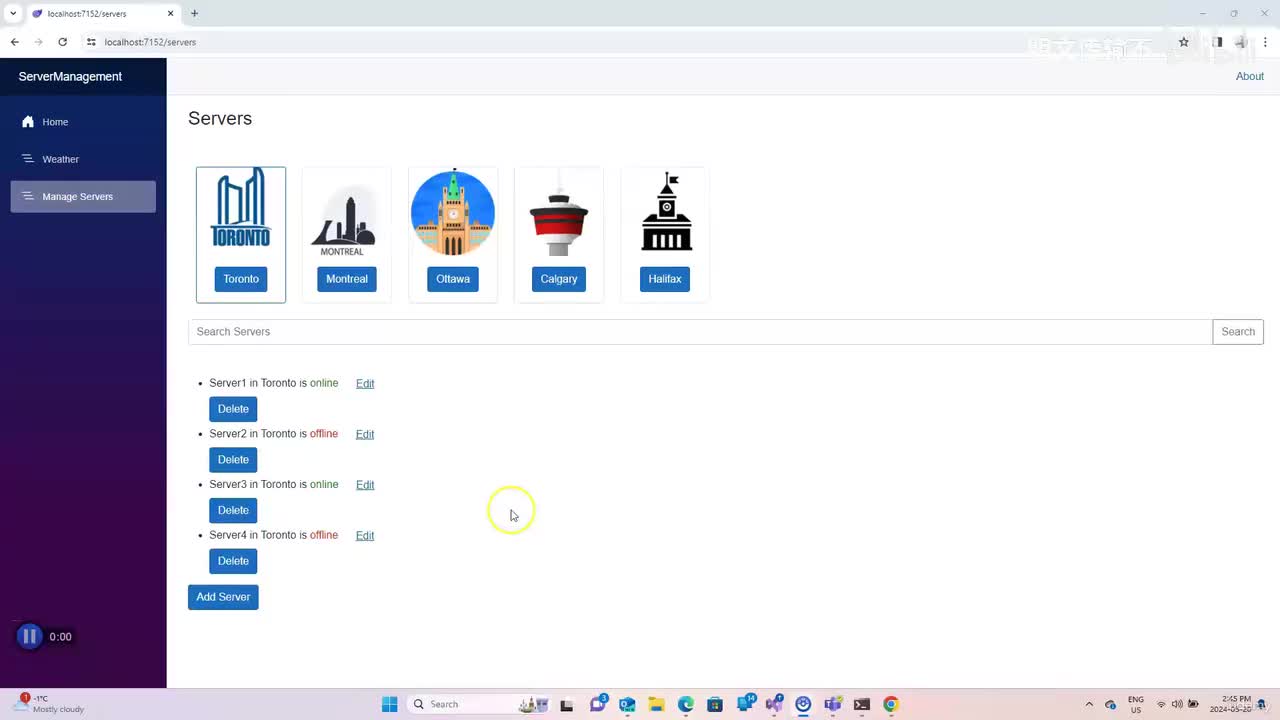Click the taskbar Search box
The height and width of the screenshot is (720, 1280).
(x=480, y=704)
